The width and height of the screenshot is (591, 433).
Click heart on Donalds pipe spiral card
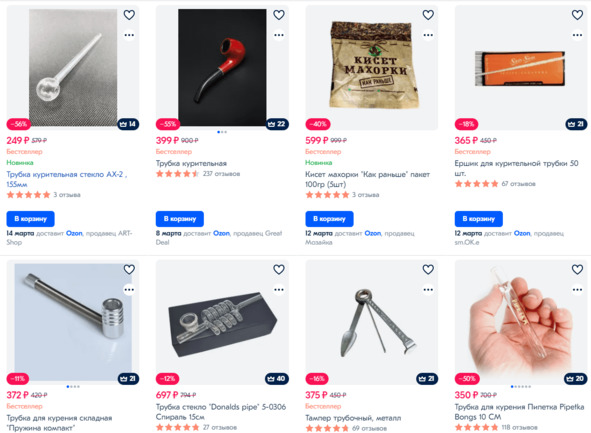[x=279, y=269]
